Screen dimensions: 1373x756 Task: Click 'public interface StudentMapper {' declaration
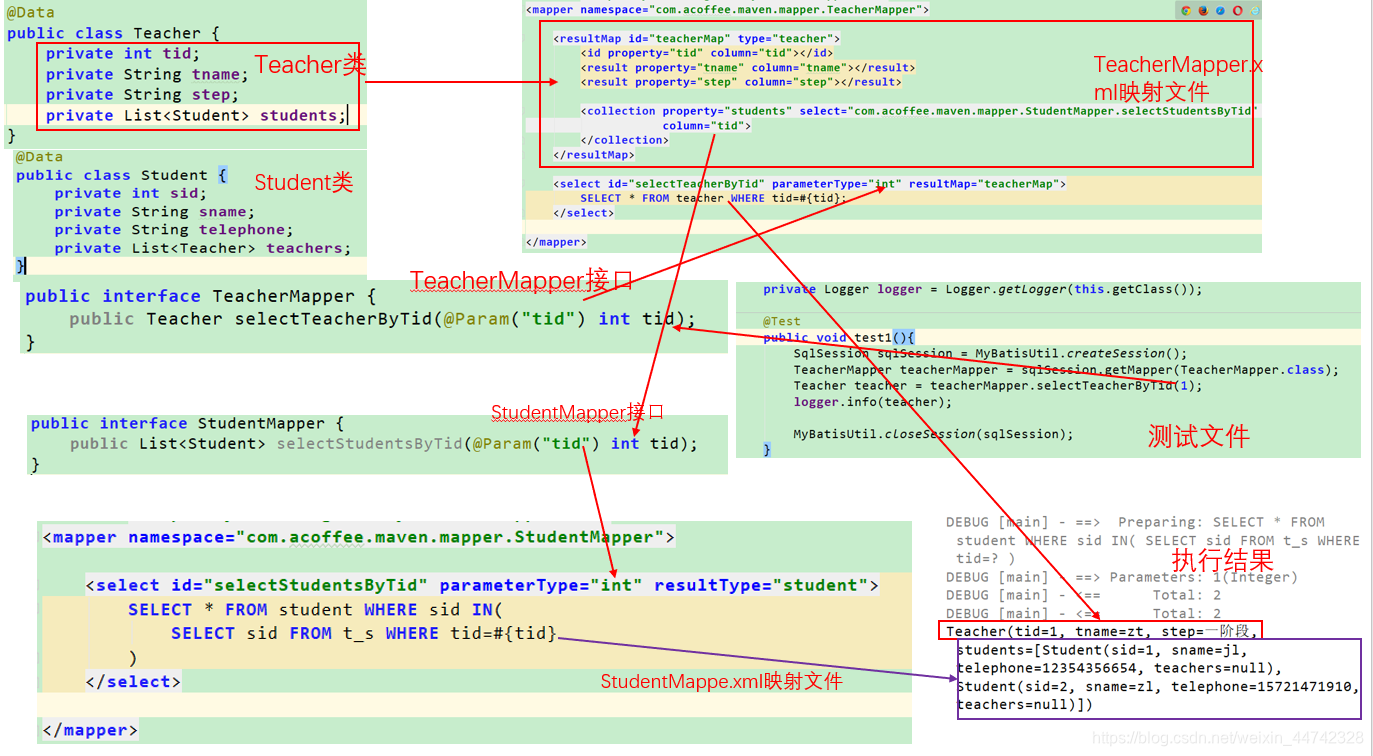(x=187, y=424)
